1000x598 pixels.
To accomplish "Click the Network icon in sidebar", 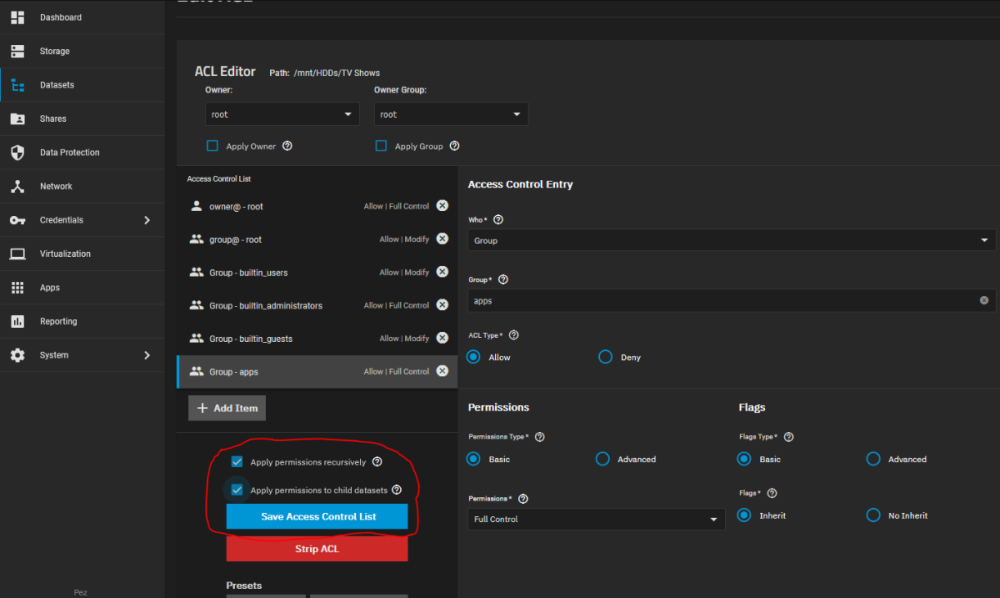I will [x=17, y=186].
